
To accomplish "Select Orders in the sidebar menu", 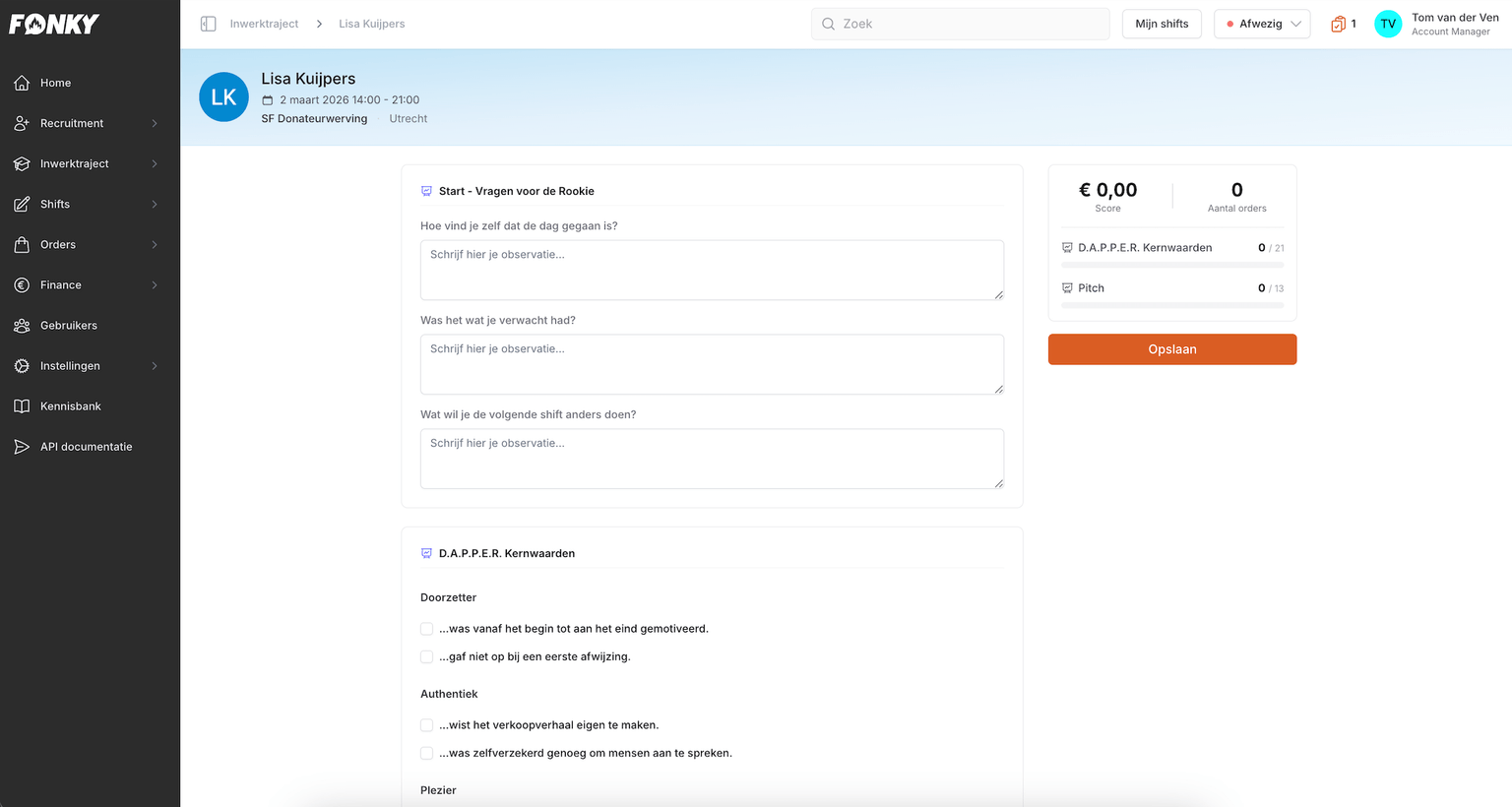I will click(58, 245).
